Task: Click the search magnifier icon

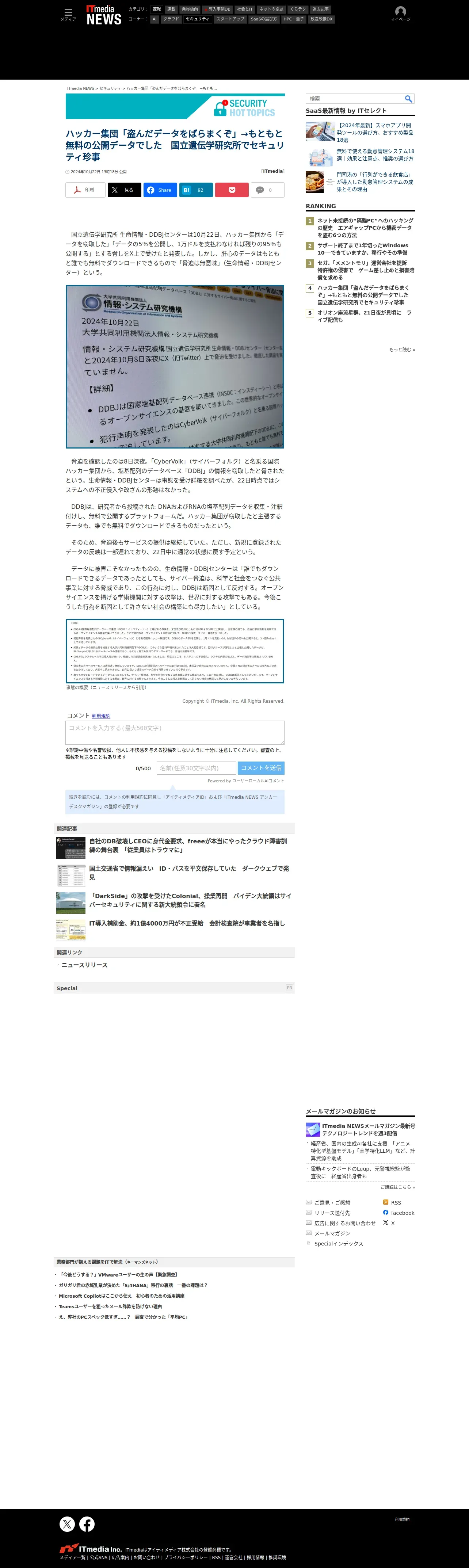Action: pos(409,99)
